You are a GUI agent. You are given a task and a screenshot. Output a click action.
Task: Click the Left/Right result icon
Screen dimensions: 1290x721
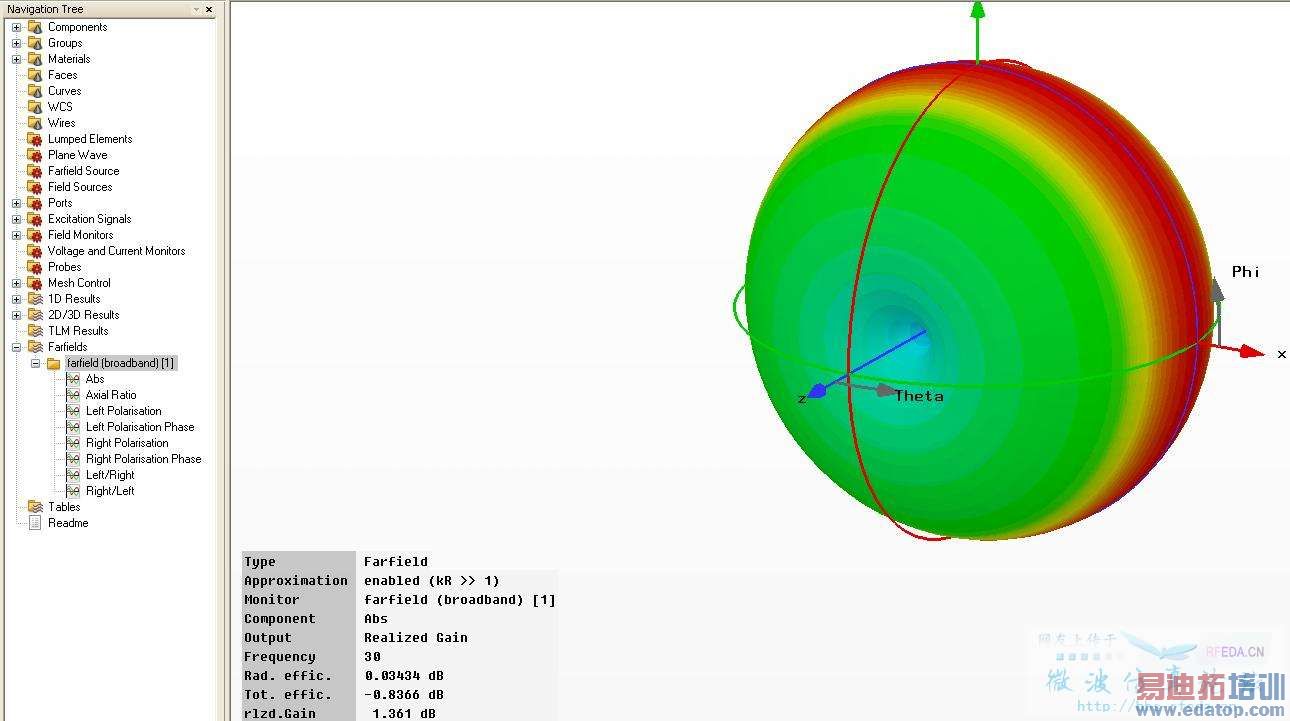[x=73, y=475]
